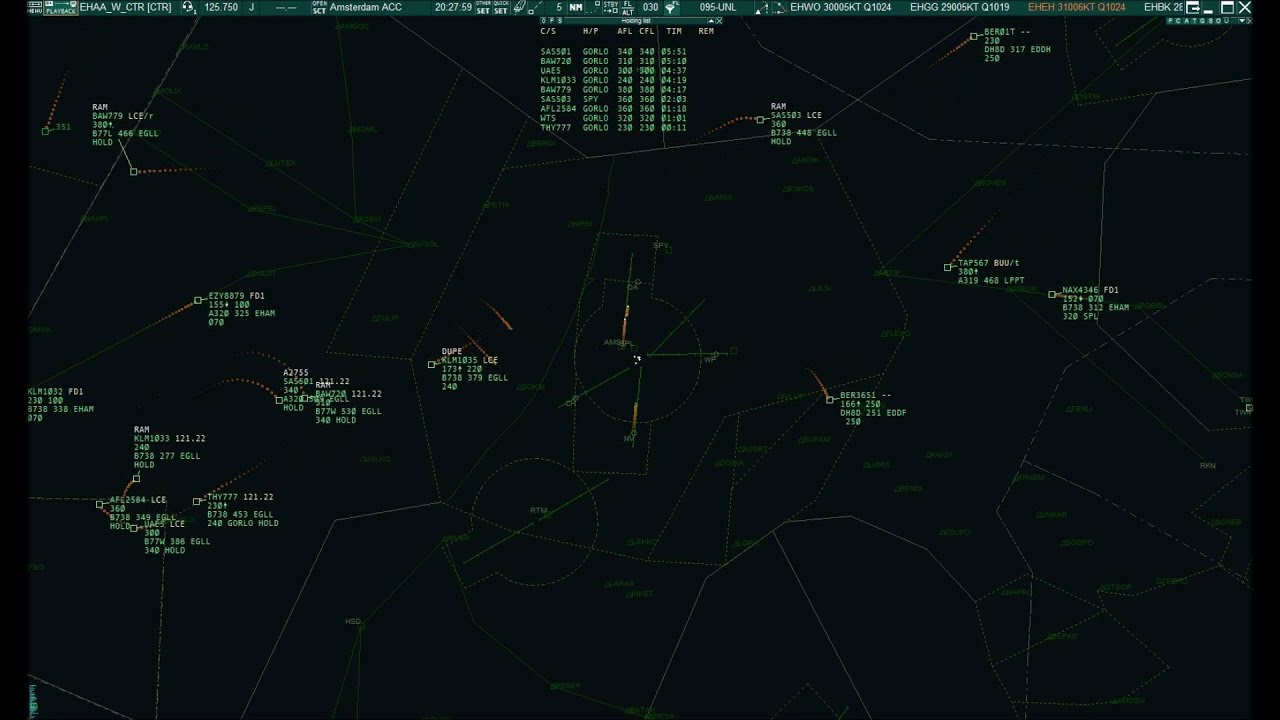Restore down the EuroScope window
This screenshot has height=720, width=1280.
pyautogui.click(x=1228, y=7)
